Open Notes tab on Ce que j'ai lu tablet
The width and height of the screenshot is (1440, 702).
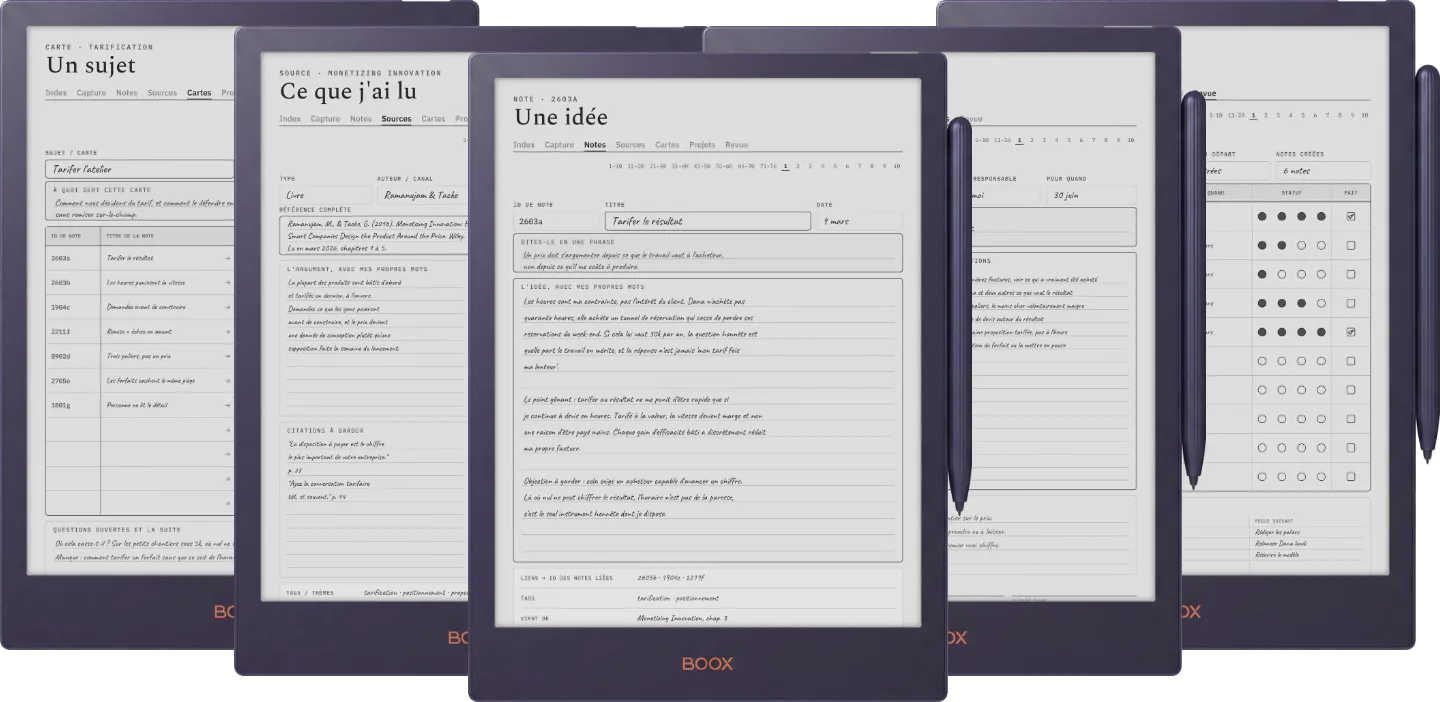360,119
